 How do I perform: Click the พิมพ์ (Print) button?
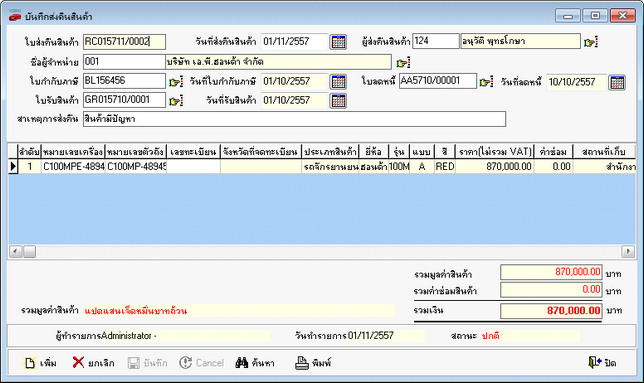(313, 363)
